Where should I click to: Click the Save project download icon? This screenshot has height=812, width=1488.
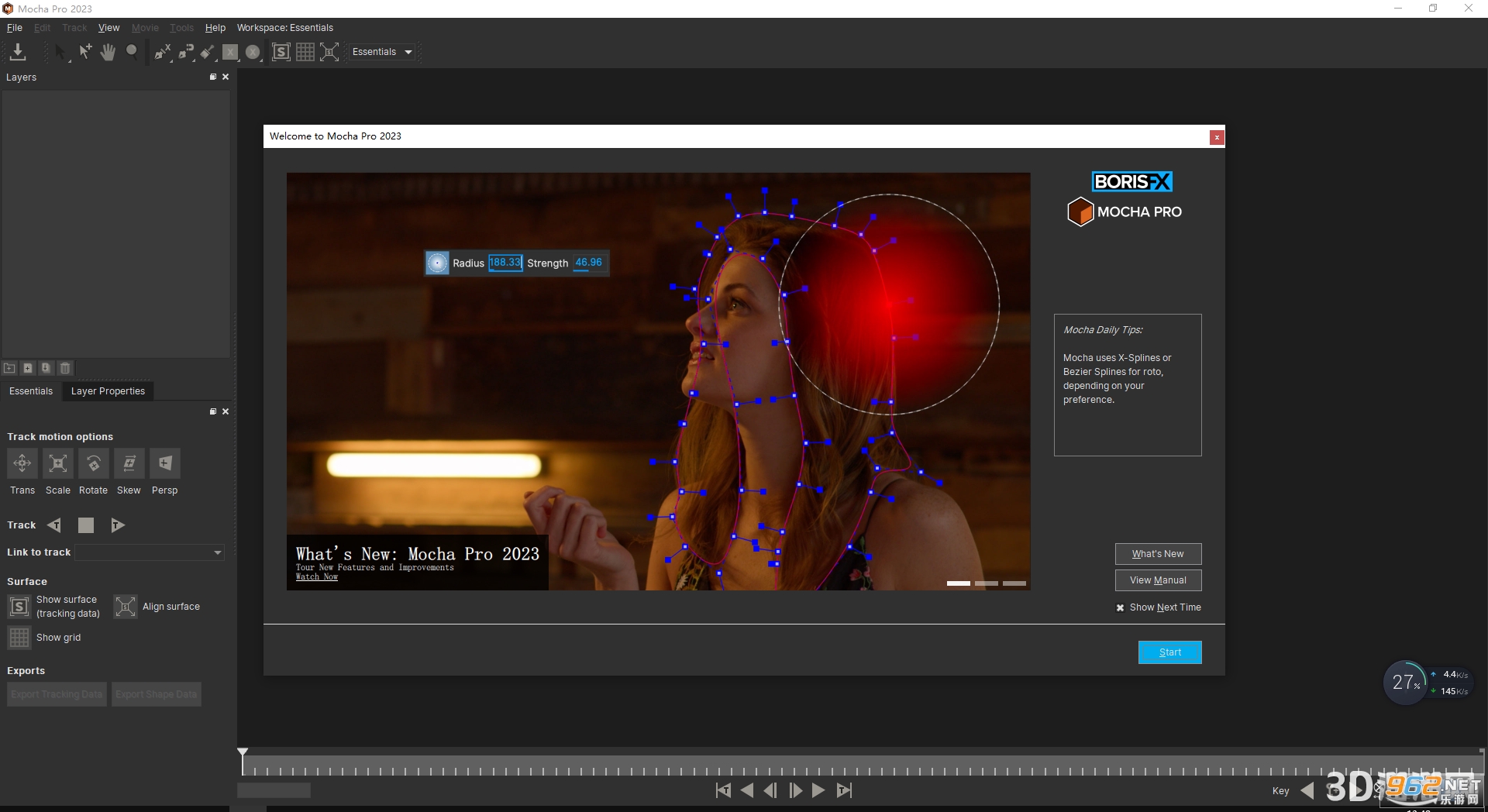click(x=18, y=52)
